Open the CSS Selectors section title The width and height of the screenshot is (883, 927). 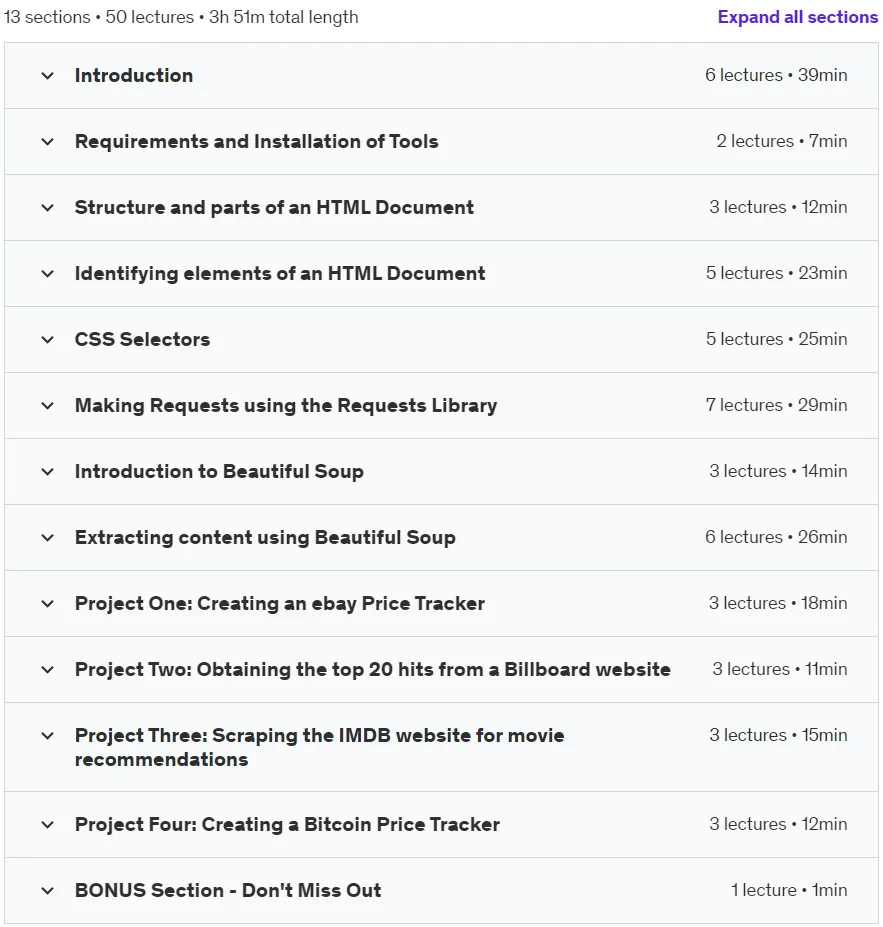pos(142,339)
